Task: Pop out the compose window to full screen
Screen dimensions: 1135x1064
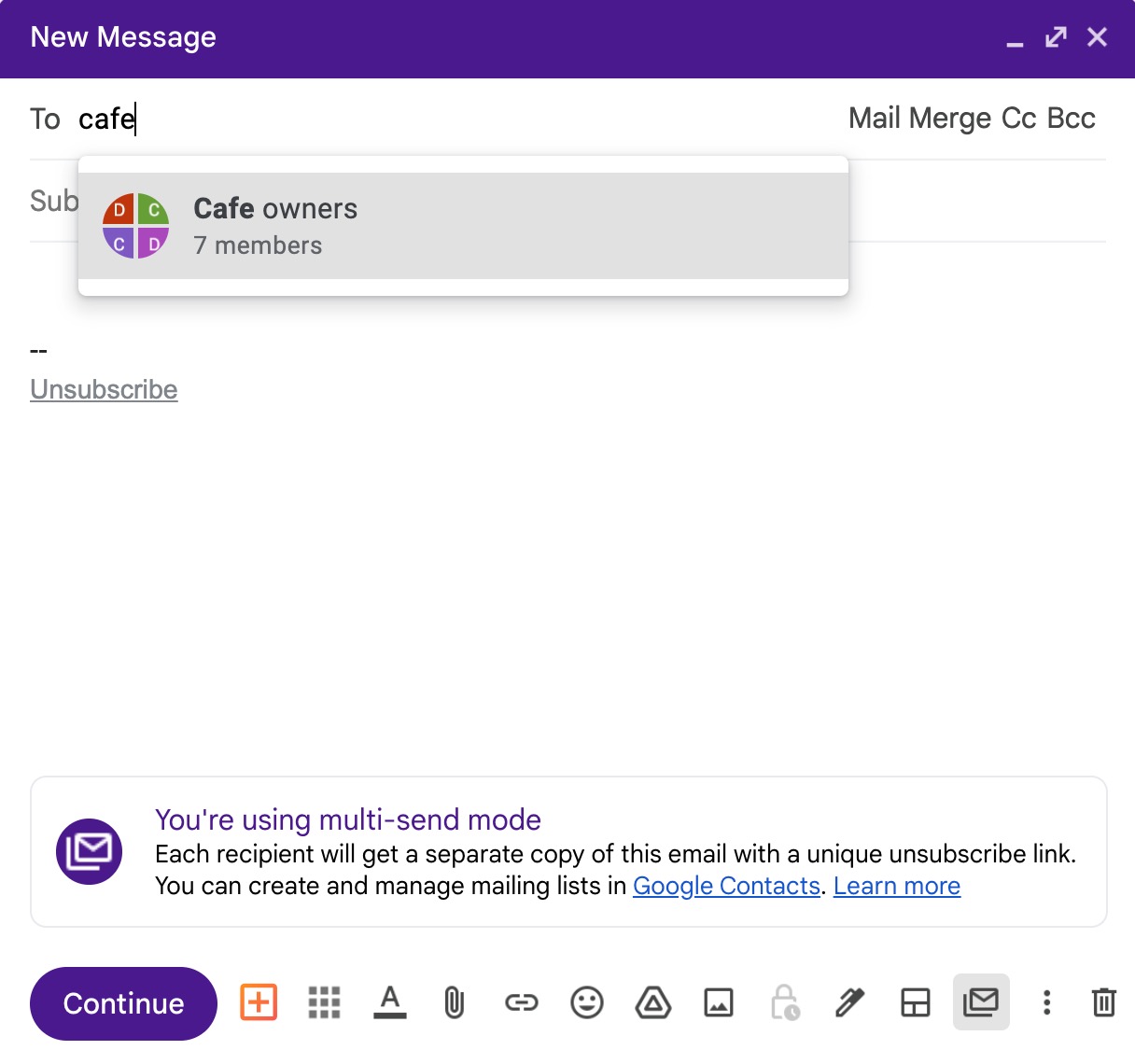Action: 1054,37
